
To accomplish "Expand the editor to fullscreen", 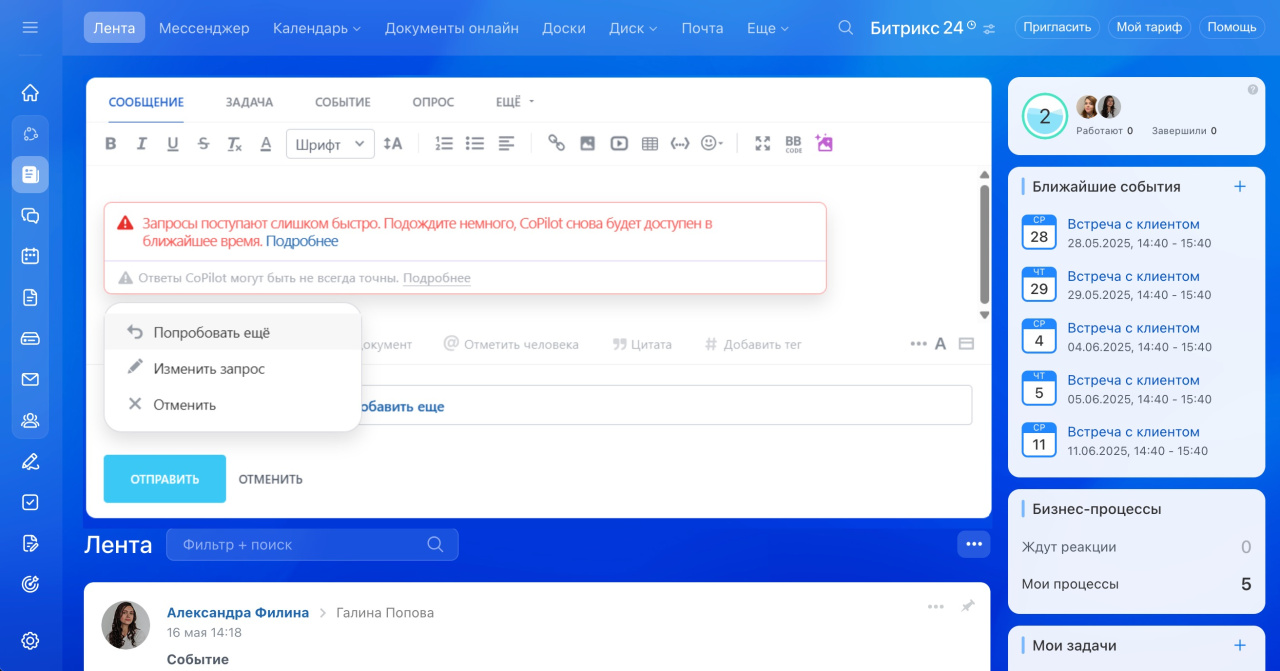I will tap(763, 144).
